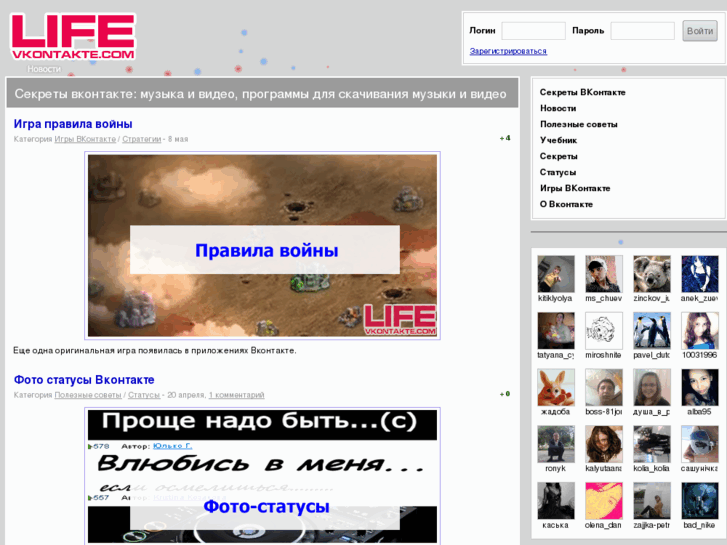This screenshot has width=727, height=545.
Task: Open pavel_dutc penguins avatar
Action: [x=652, y=331]
